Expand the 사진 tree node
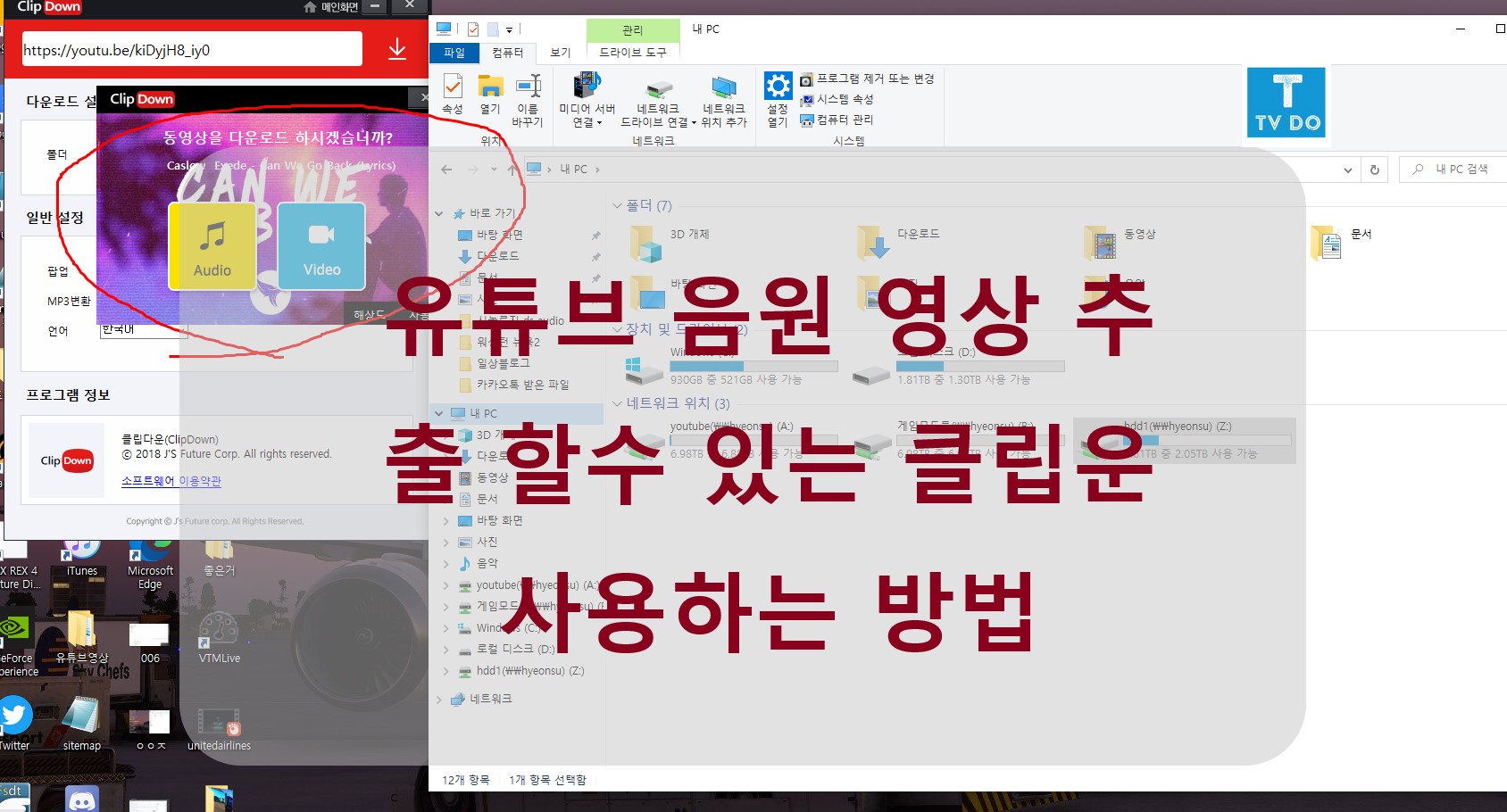Image resolution: width=1507 pixels, height=812 pixels. [446, 543]
